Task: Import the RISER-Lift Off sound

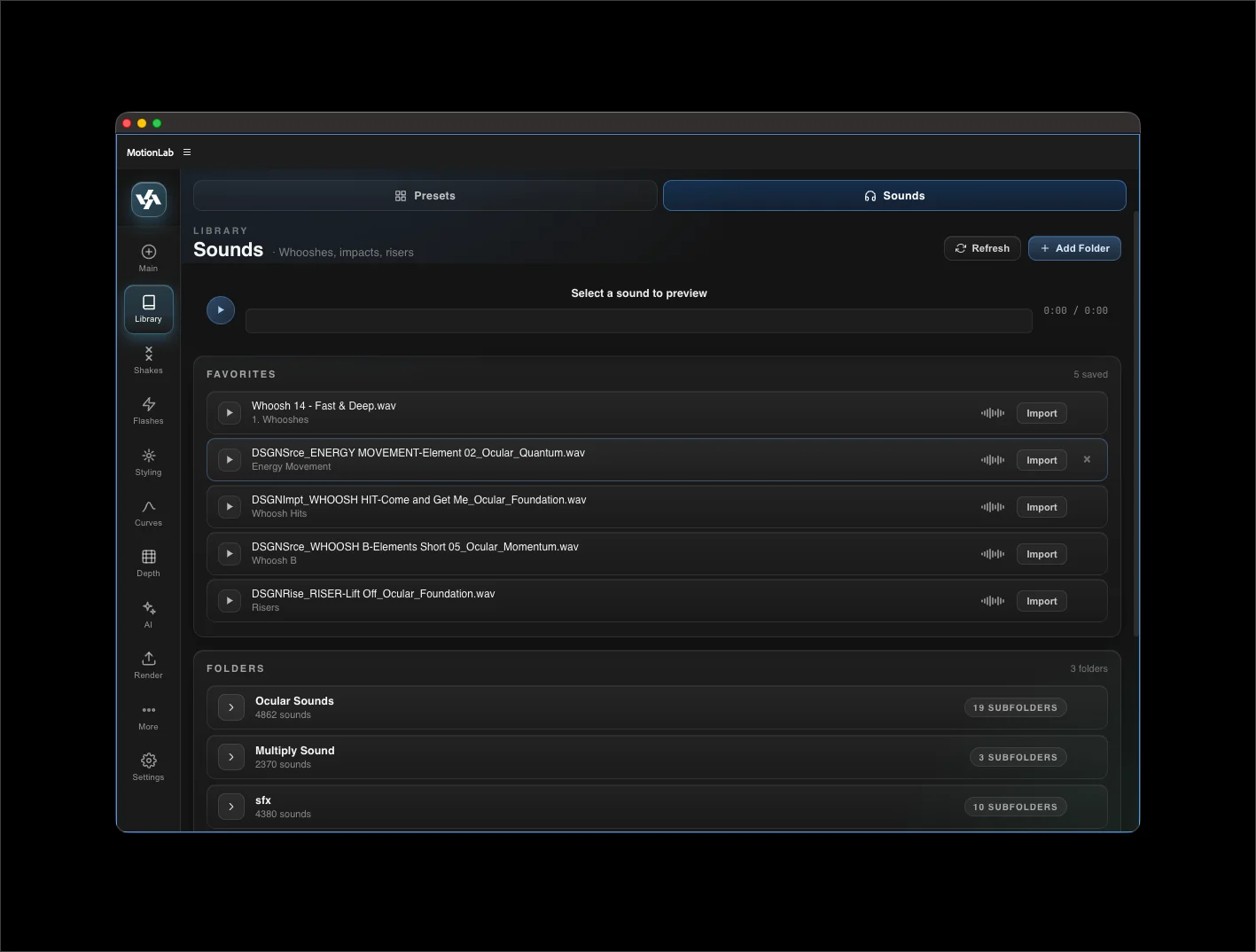Action: tap(1041, 601)
